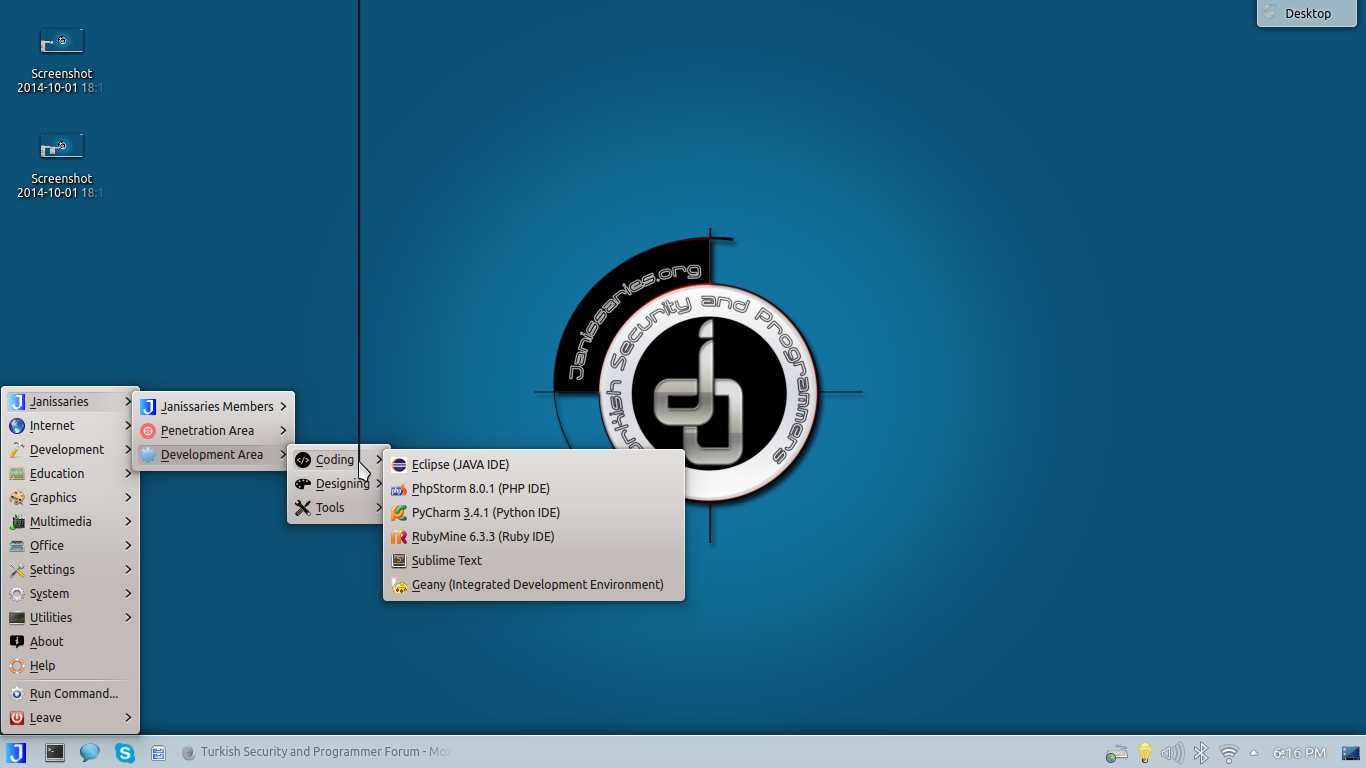Click the Bluetooth tray icon
Screen dimensions: 1366x768
pyautogui.click(x=1201, y=753)
